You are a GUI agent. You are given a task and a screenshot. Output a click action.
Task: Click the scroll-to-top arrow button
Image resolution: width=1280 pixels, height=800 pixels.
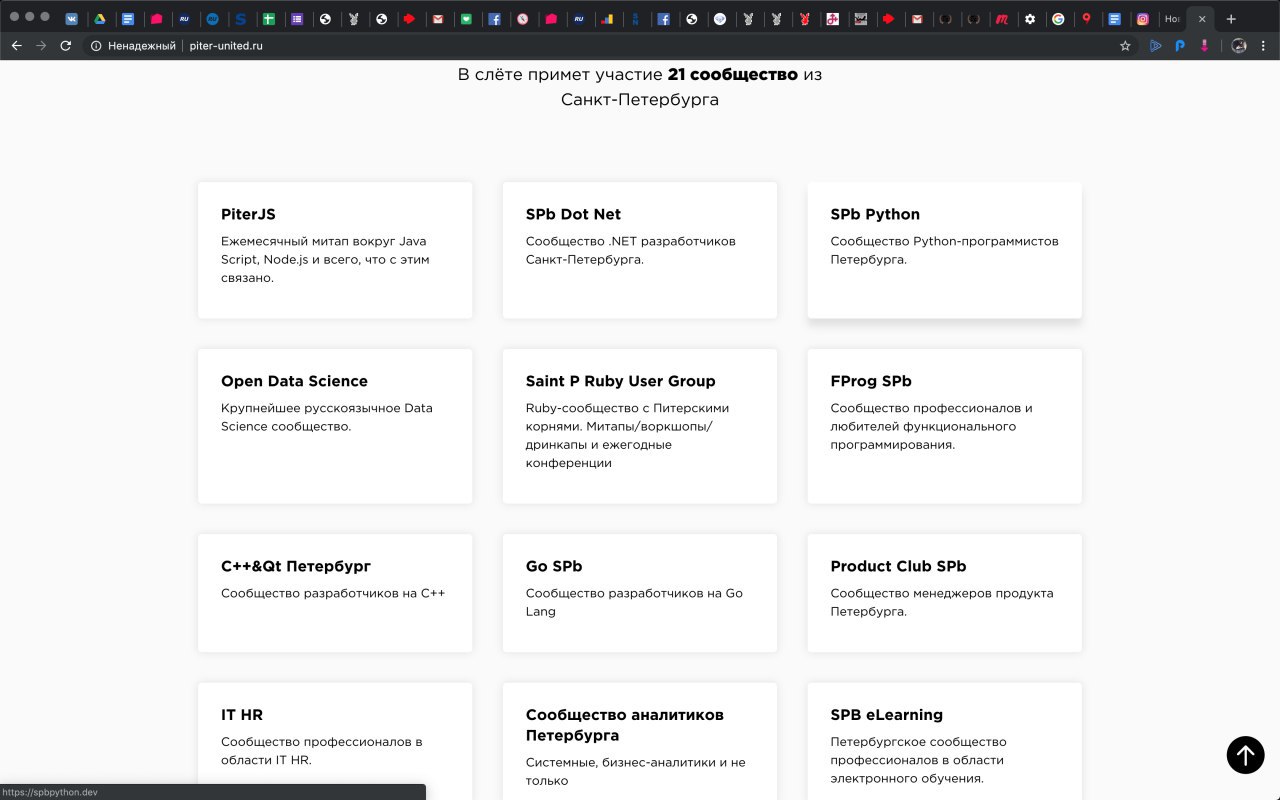(x=1245, y=755)
